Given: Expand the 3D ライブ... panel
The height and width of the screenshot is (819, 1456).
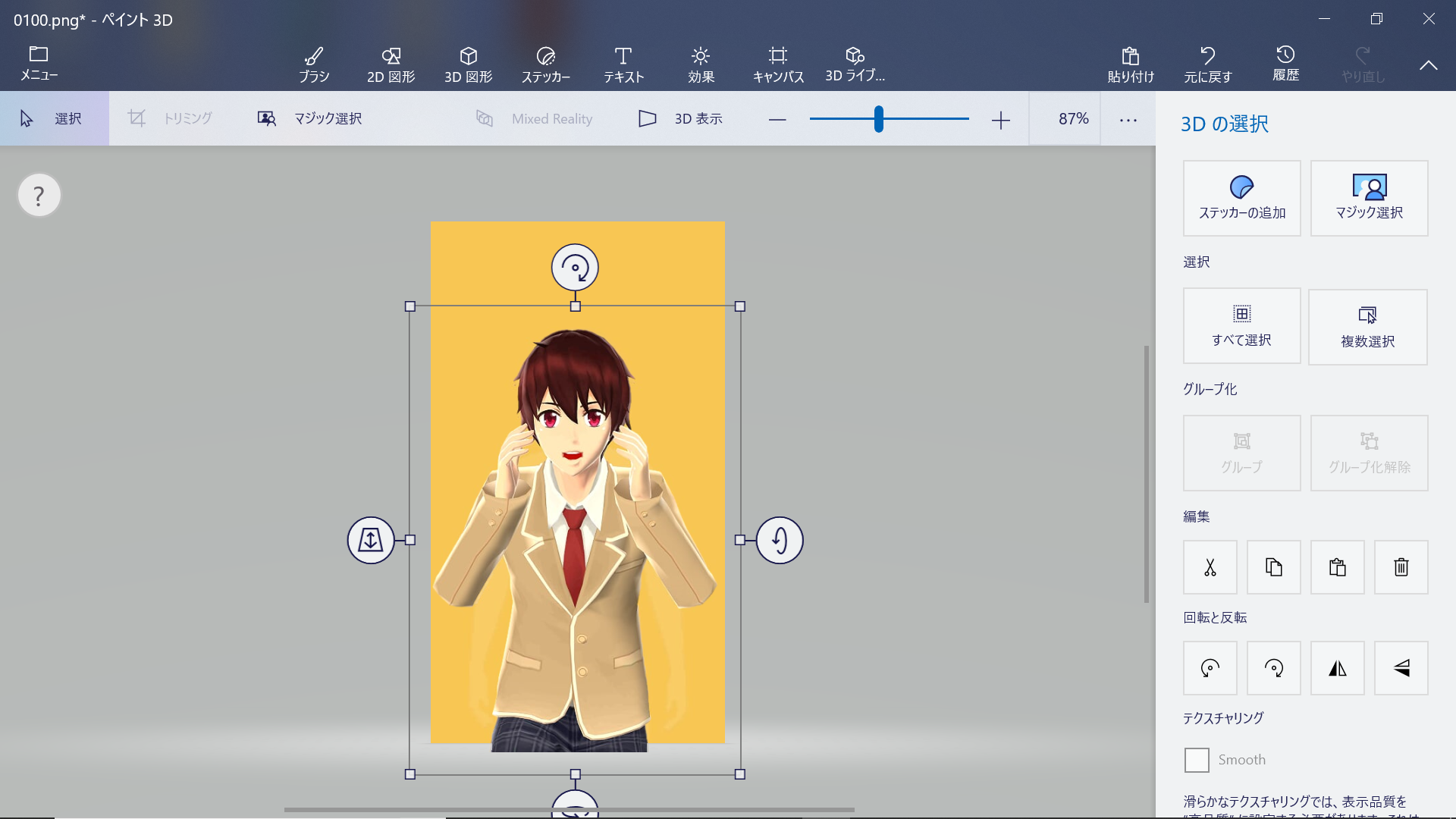Looking at the screenshot, I should point(855,63).
